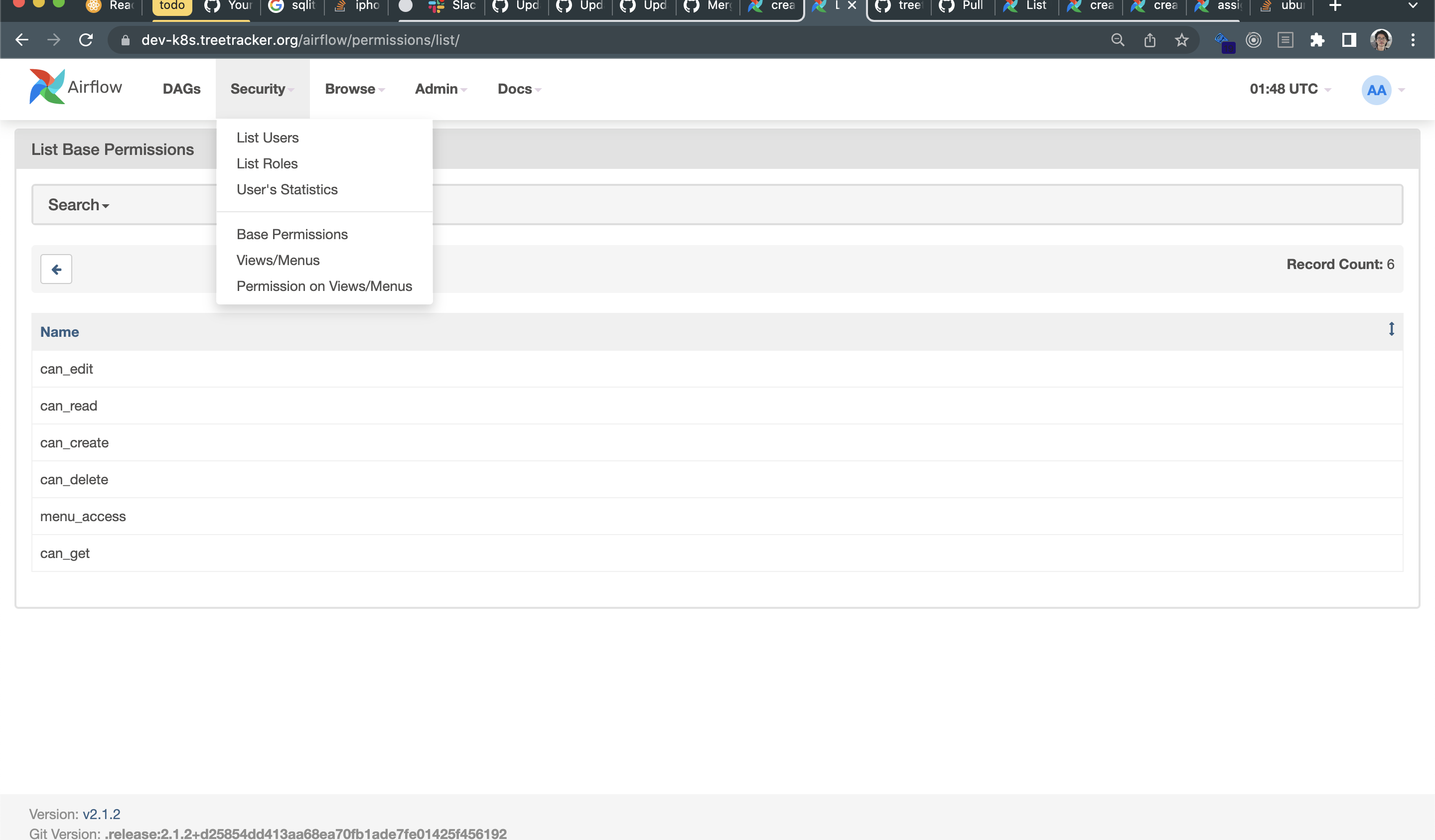
Task: Reload the page via the refresh icon
Action: point(86,40)
